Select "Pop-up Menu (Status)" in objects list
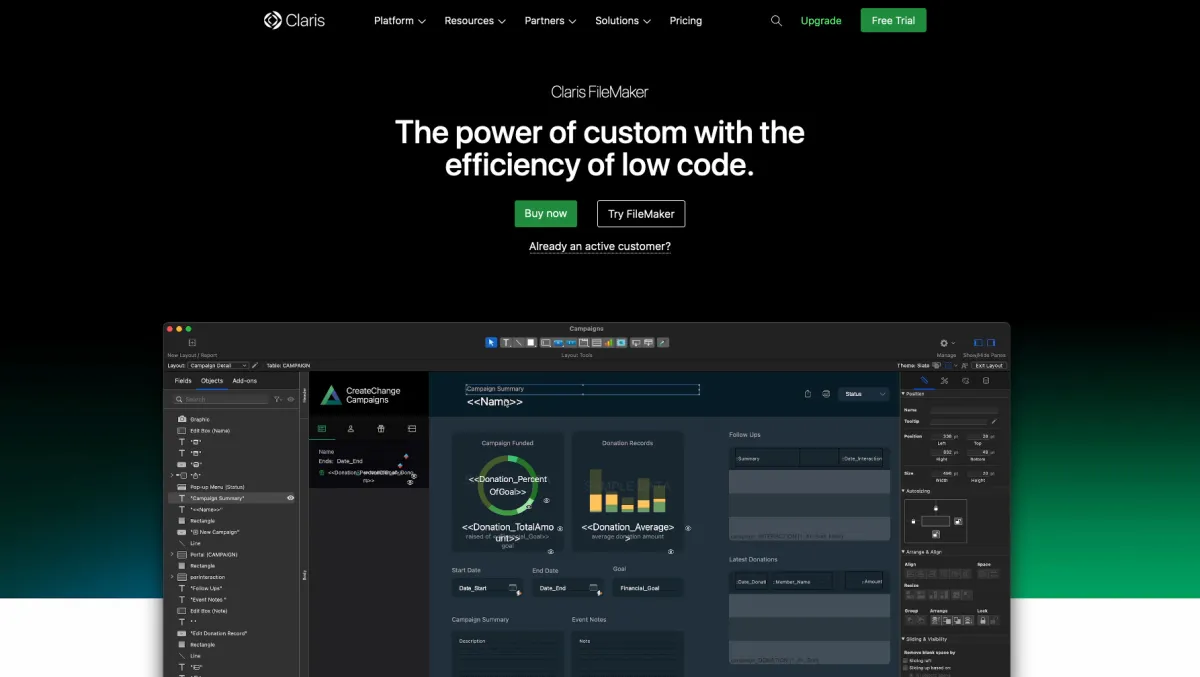1200x677 pixels. (x=217, y=486)
